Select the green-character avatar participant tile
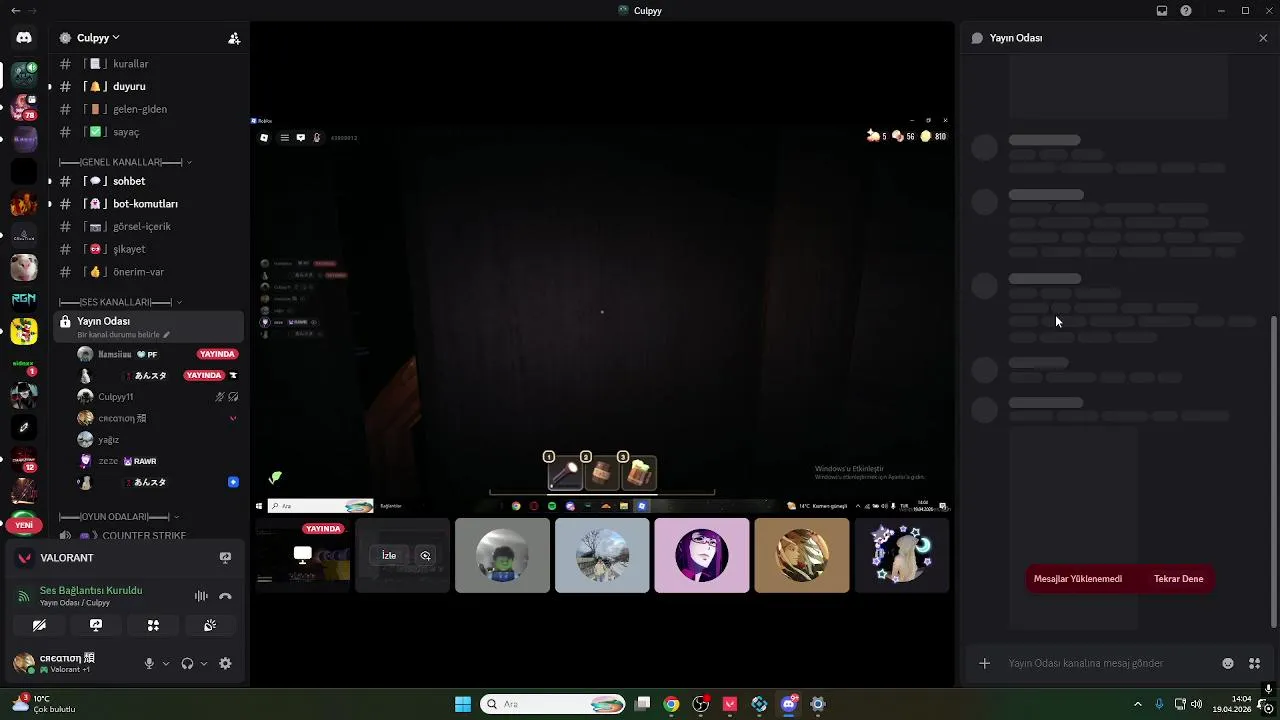This screenshot has height=720, width=1280. (x=502, y=555)
